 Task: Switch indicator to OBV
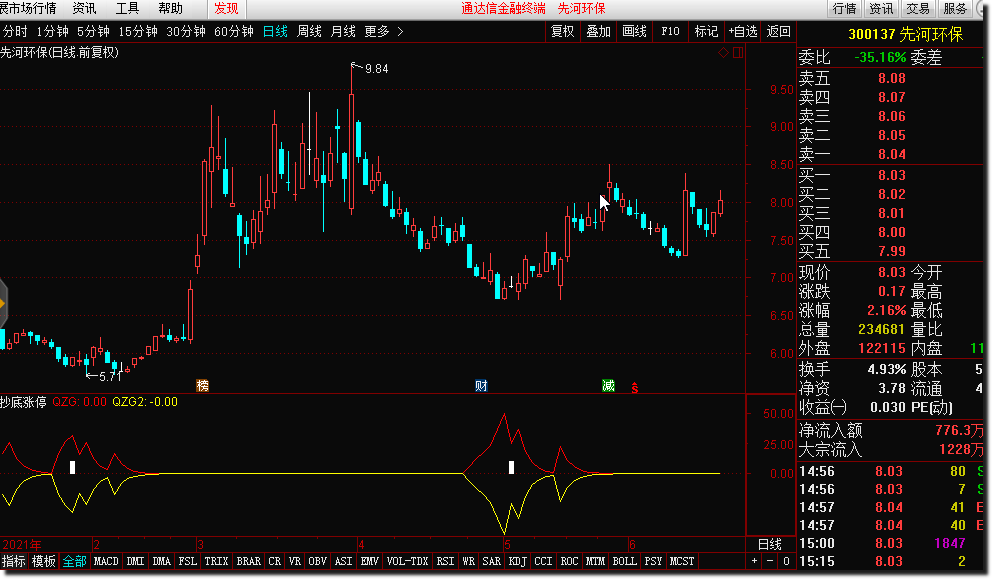click(317, 561)
